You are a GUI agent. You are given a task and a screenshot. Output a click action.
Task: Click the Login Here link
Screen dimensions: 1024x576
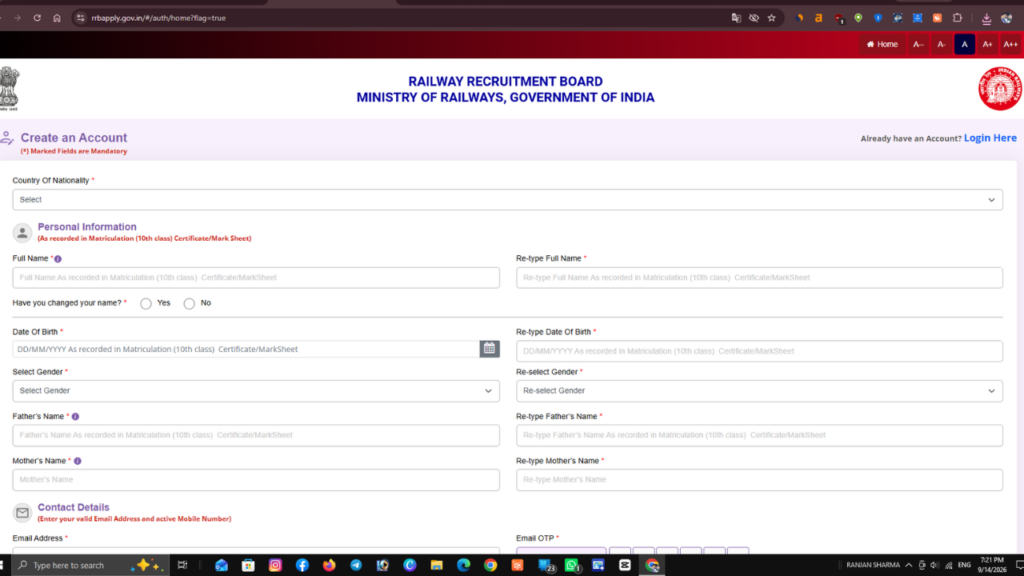pyautogui.click(x=990, y=138)
